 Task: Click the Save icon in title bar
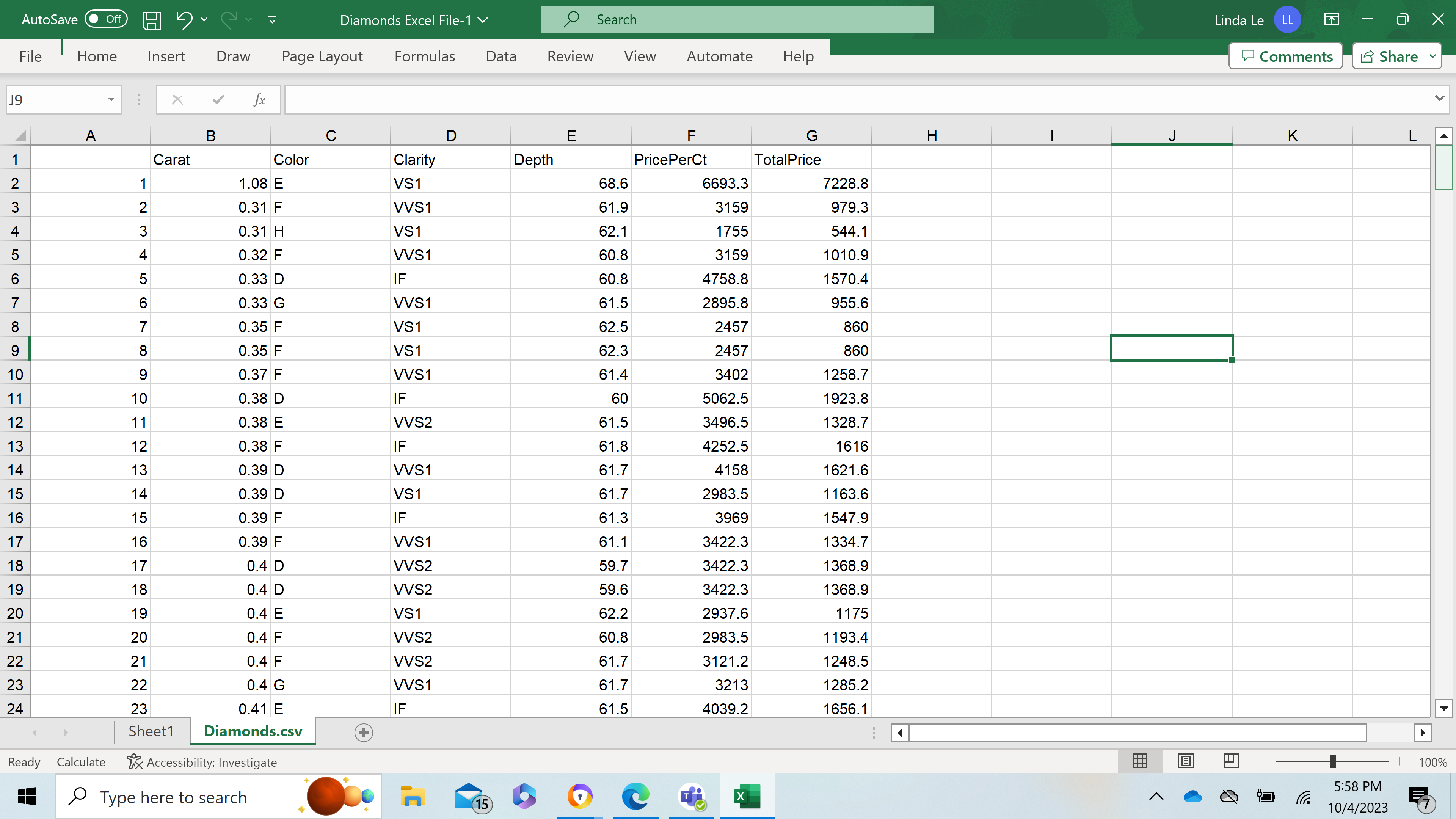[x=151, y=20]
